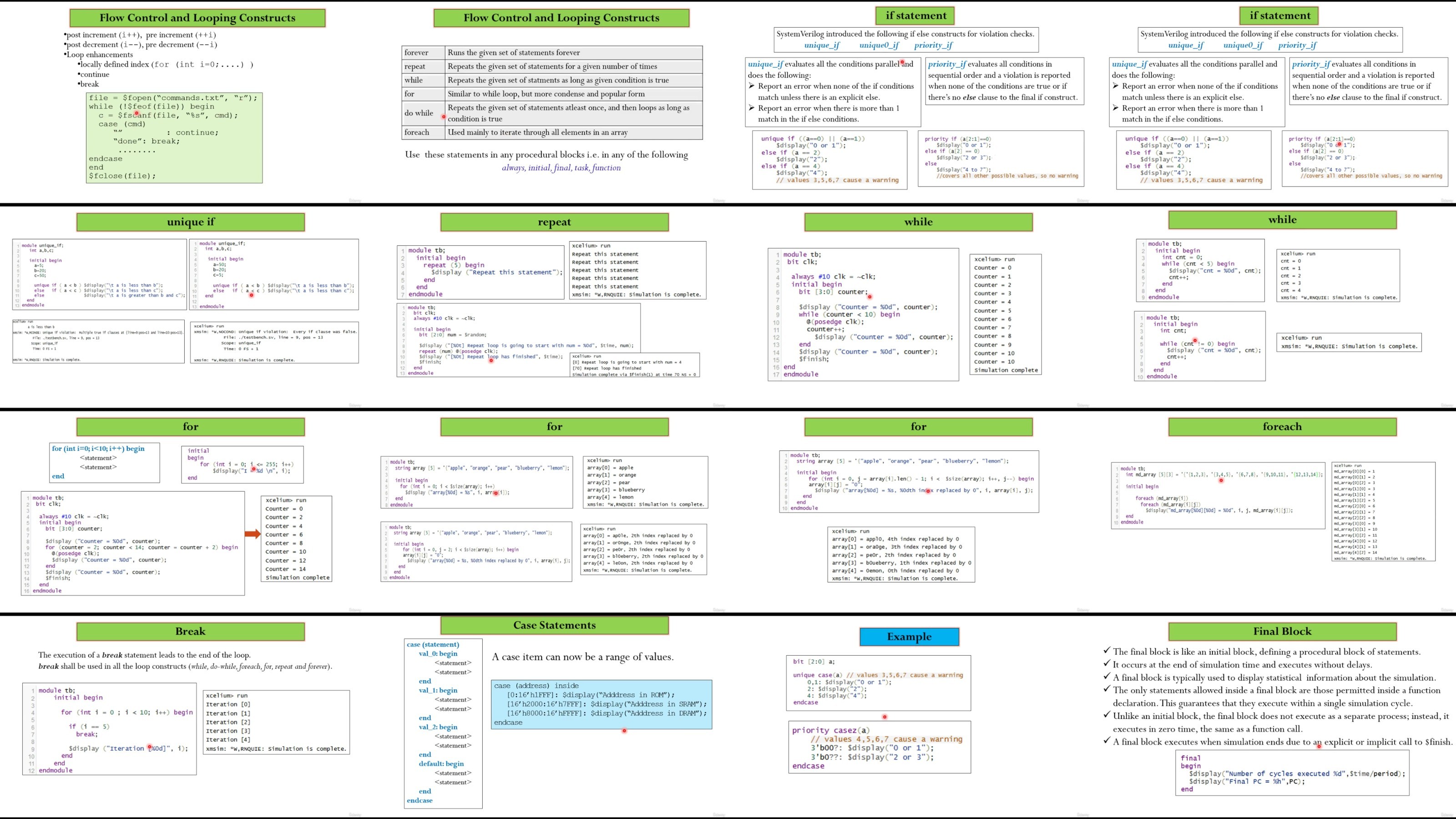The image size is (1456, 819).
Task: Click 'Iteration [4]' in Break output
Action: click(228, 739)
